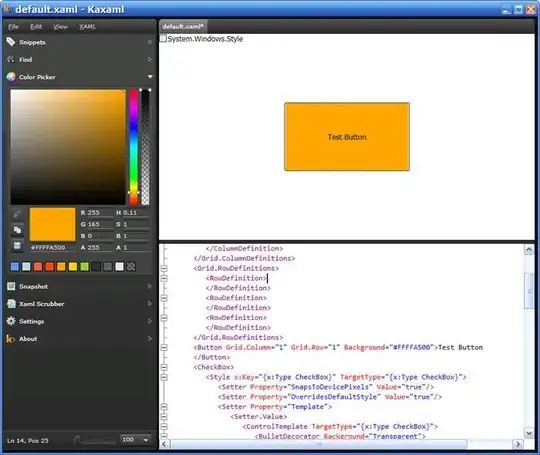This screenshot has height=455, width=540.
Task: Click the hex color field #FFFFA500
Action: tap(52, 247)
